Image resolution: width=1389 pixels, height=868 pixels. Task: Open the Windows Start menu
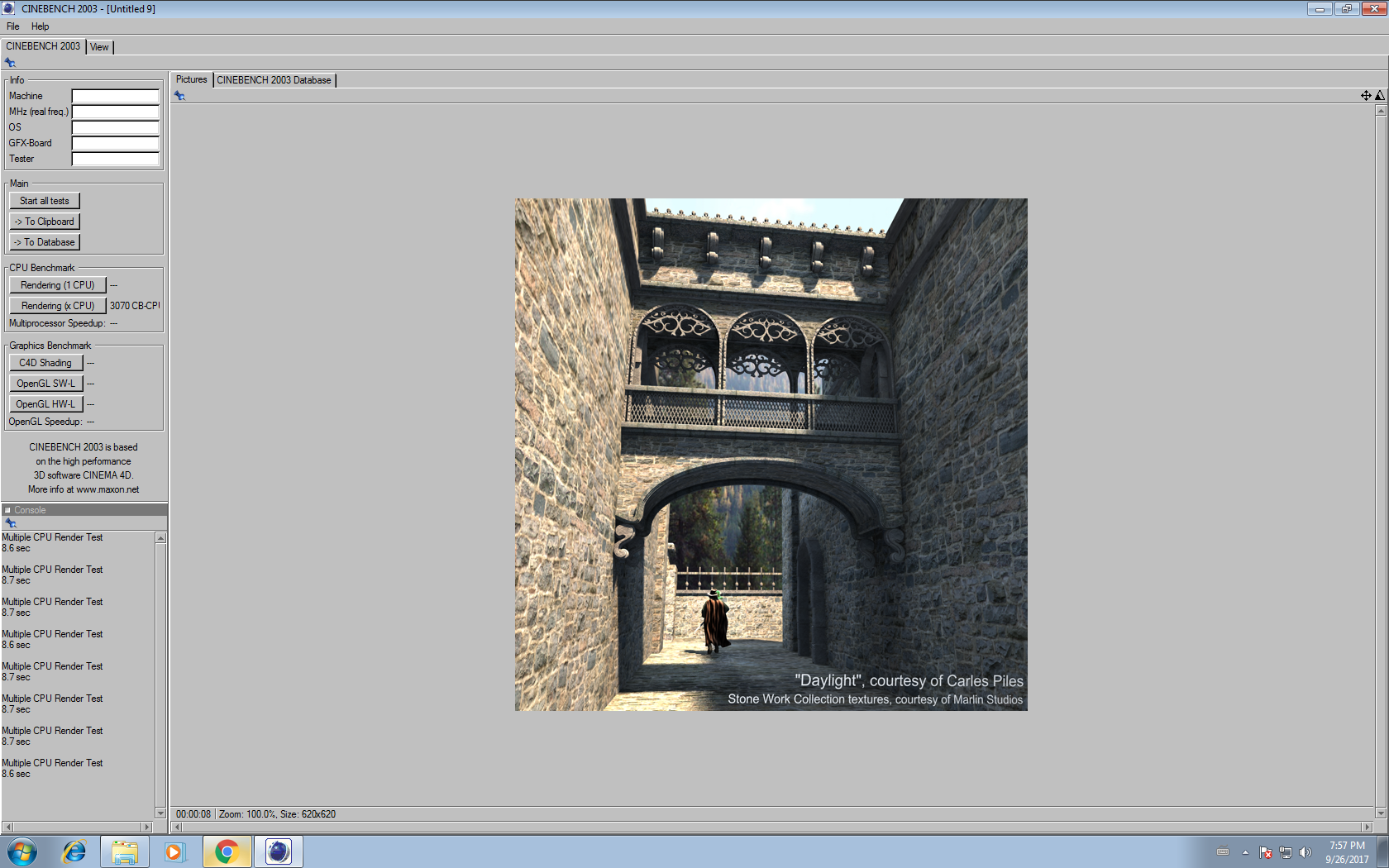click(22, 851)
